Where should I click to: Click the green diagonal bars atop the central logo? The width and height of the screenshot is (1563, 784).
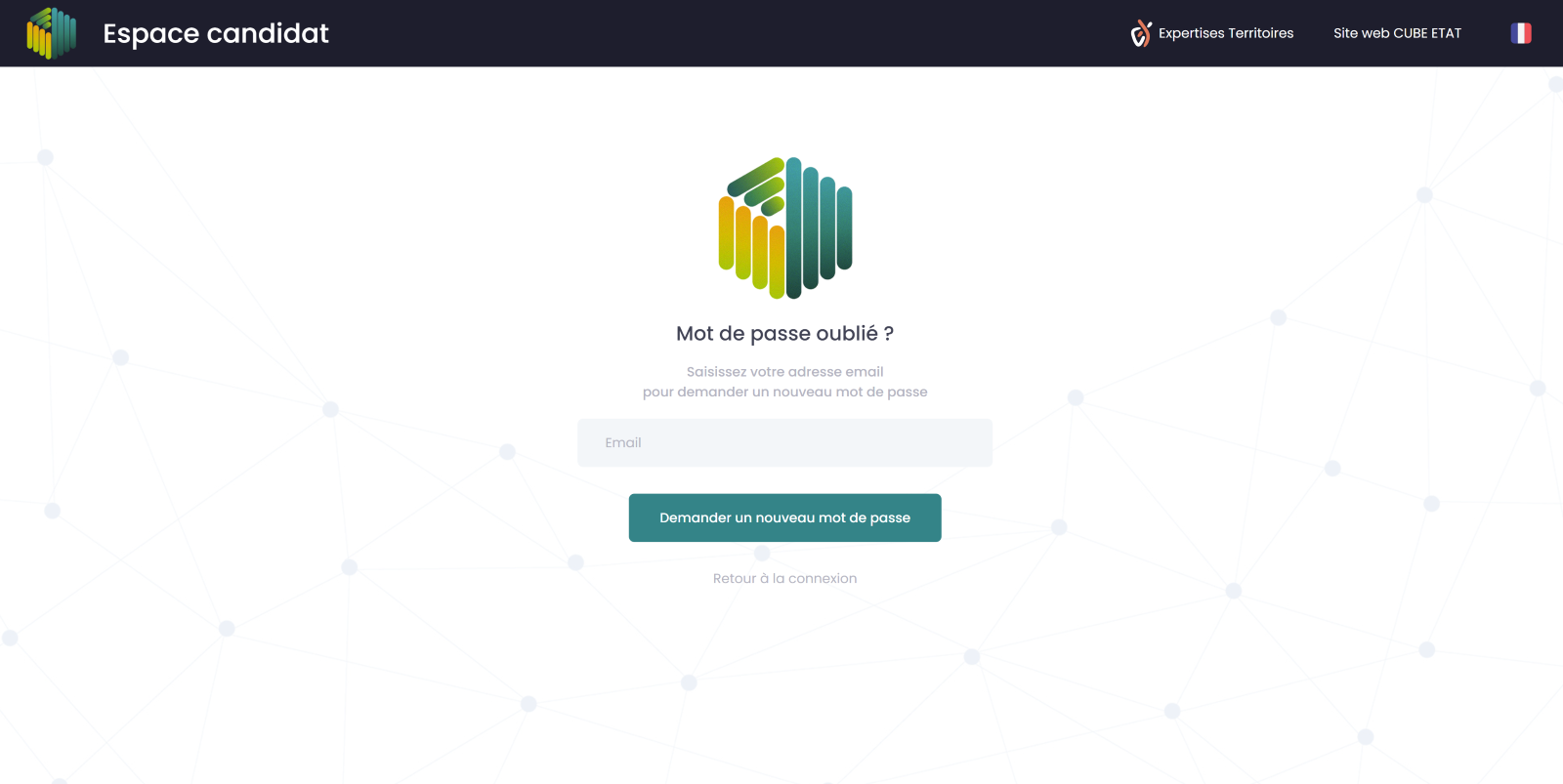756,186
